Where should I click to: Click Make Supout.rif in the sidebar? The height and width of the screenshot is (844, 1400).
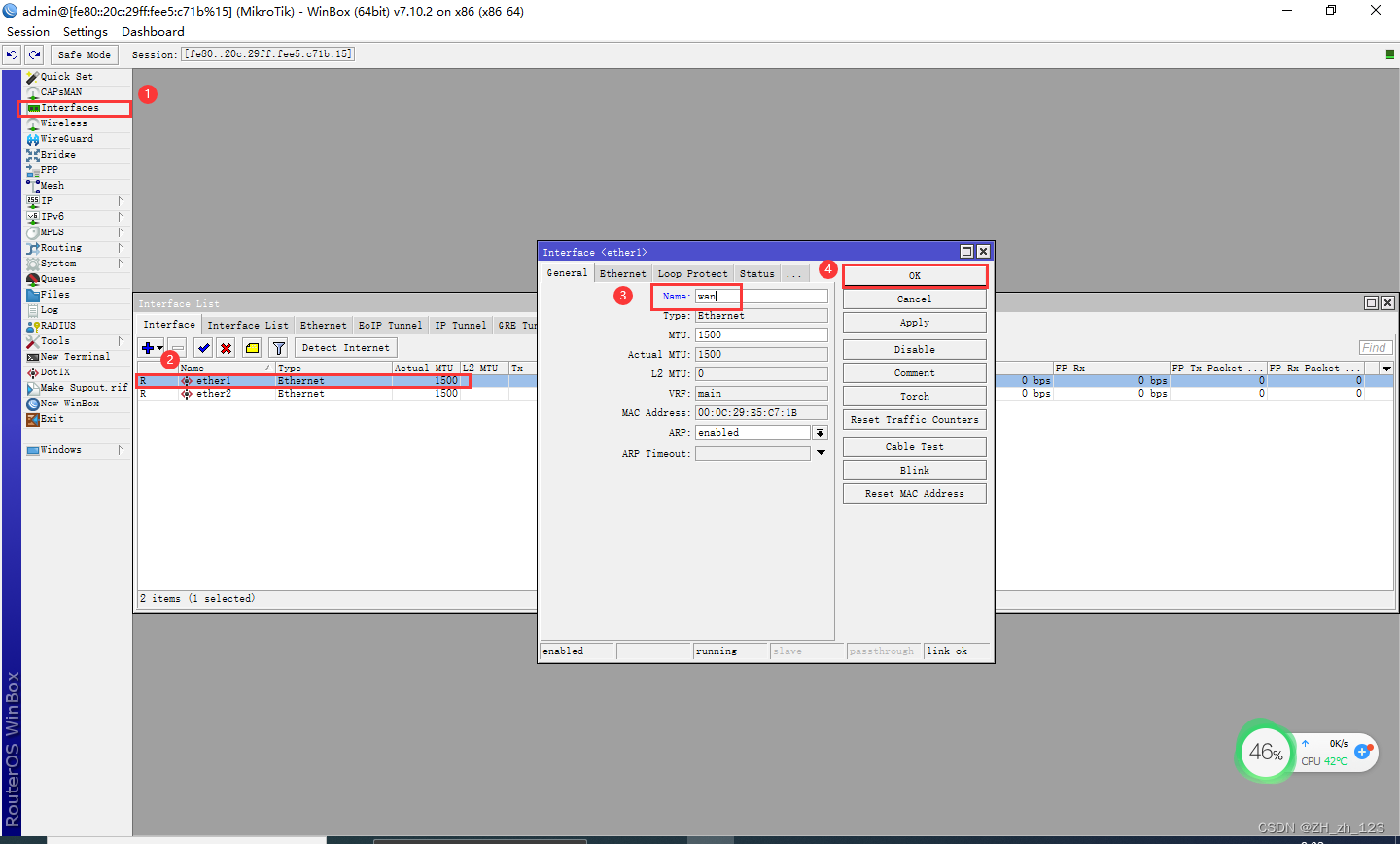[x=83, y=388]
